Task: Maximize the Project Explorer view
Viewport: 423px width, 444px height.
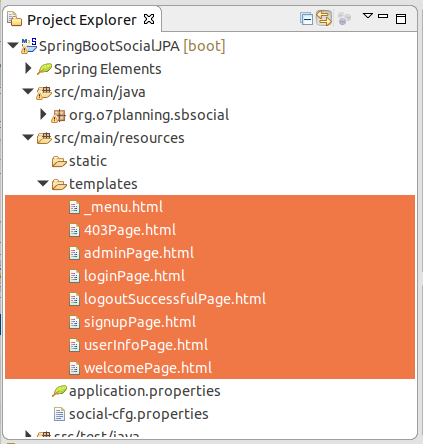Action: coord(401,19)
